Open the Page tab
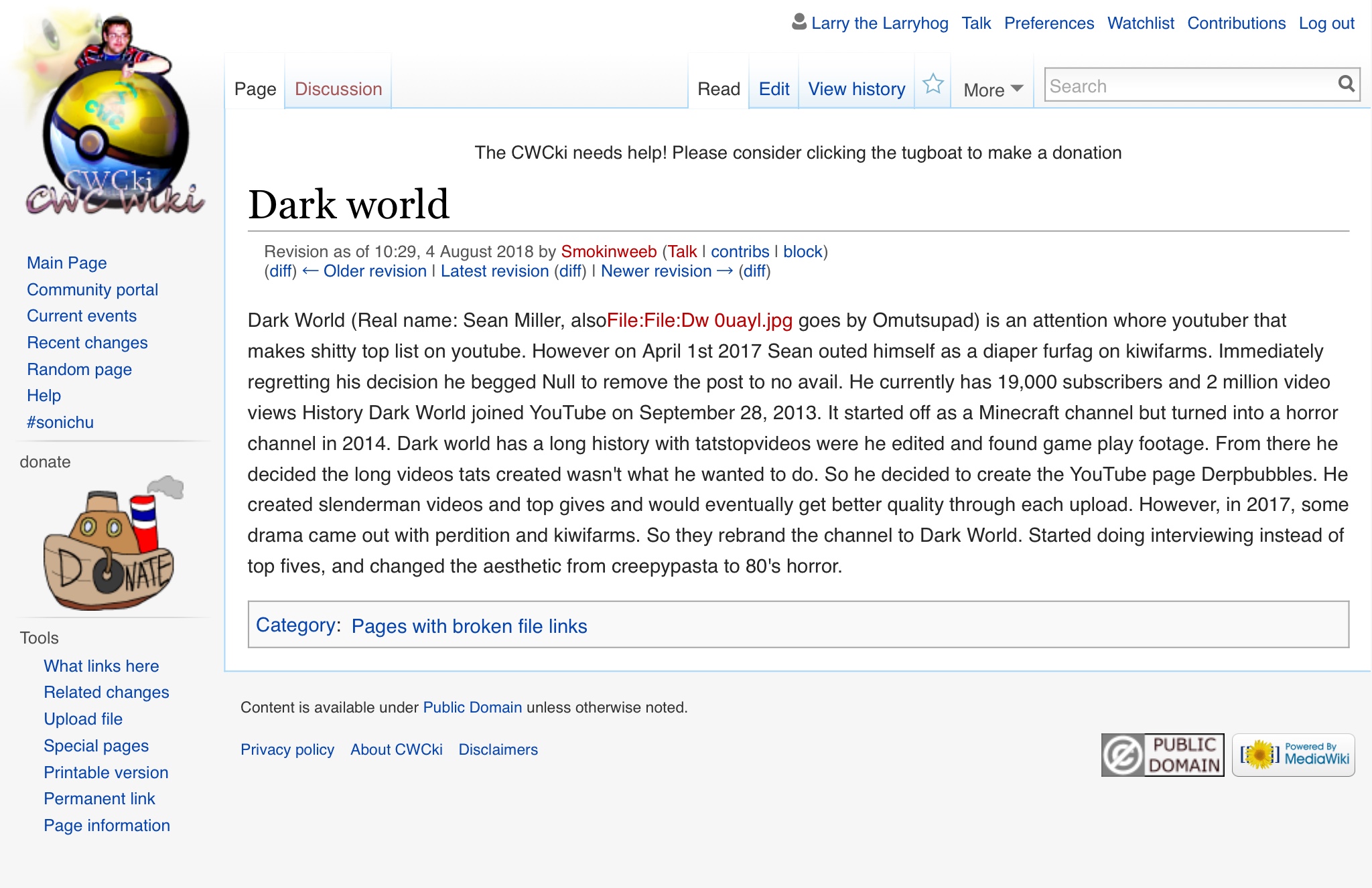The image size is (1372, 888). (255, 89)
